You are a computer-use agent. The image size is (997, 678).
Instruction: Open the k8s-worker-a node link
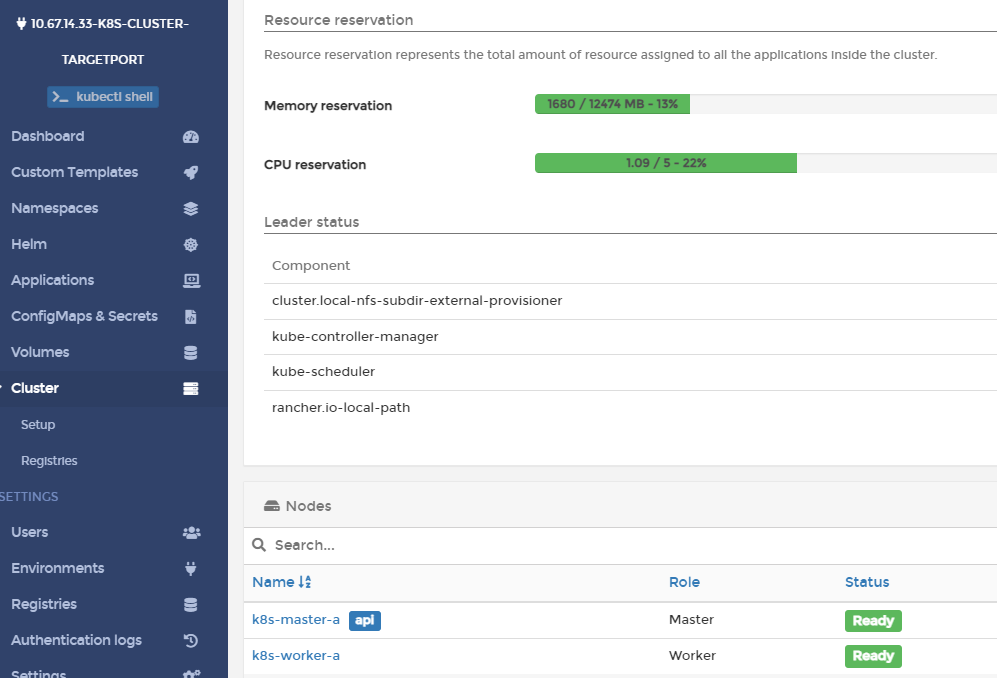click(295, 656)
